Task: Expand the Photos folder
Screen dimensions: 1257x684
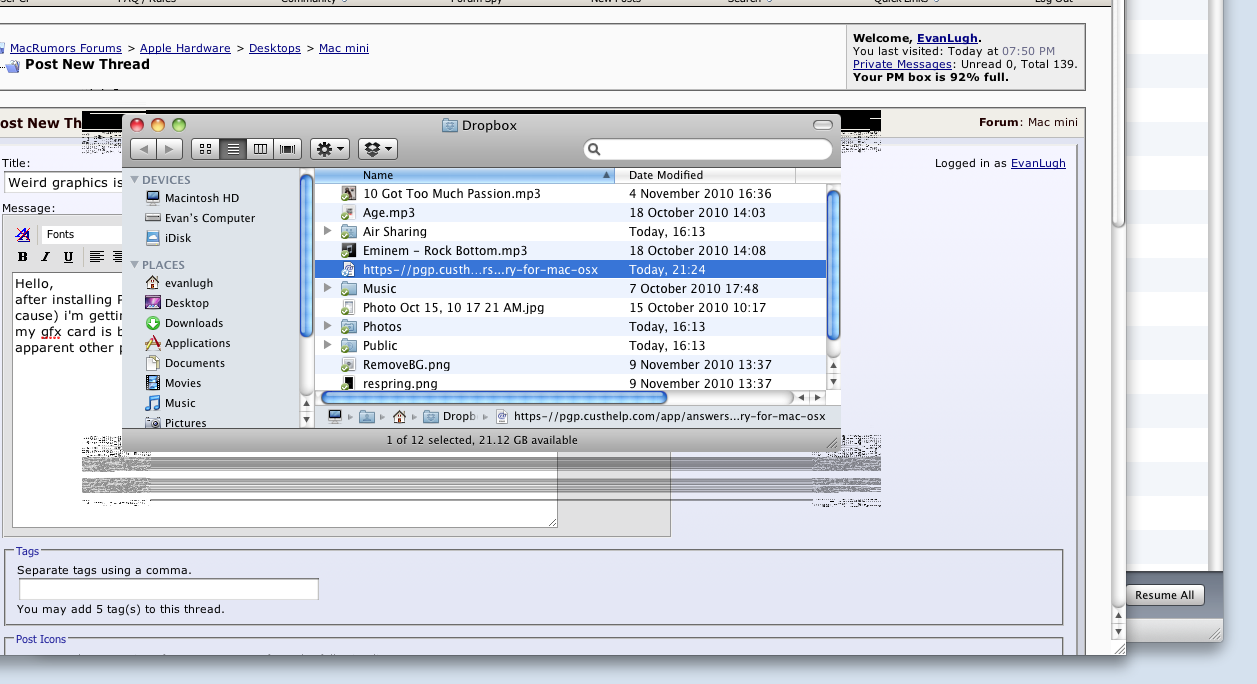Action: 328,326
